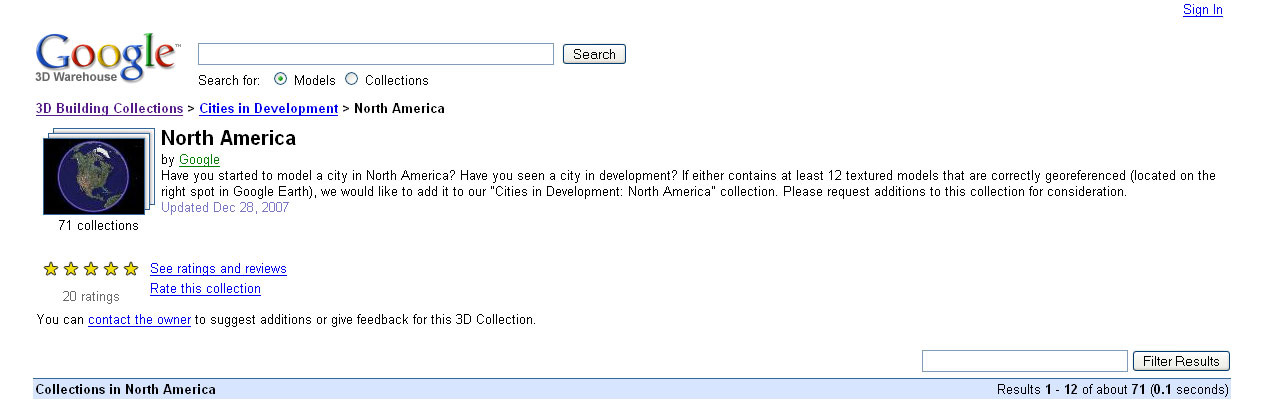This screenshot has width=1263, height=401.
Task: Click Rate this collection link
Action: [205, 289]
